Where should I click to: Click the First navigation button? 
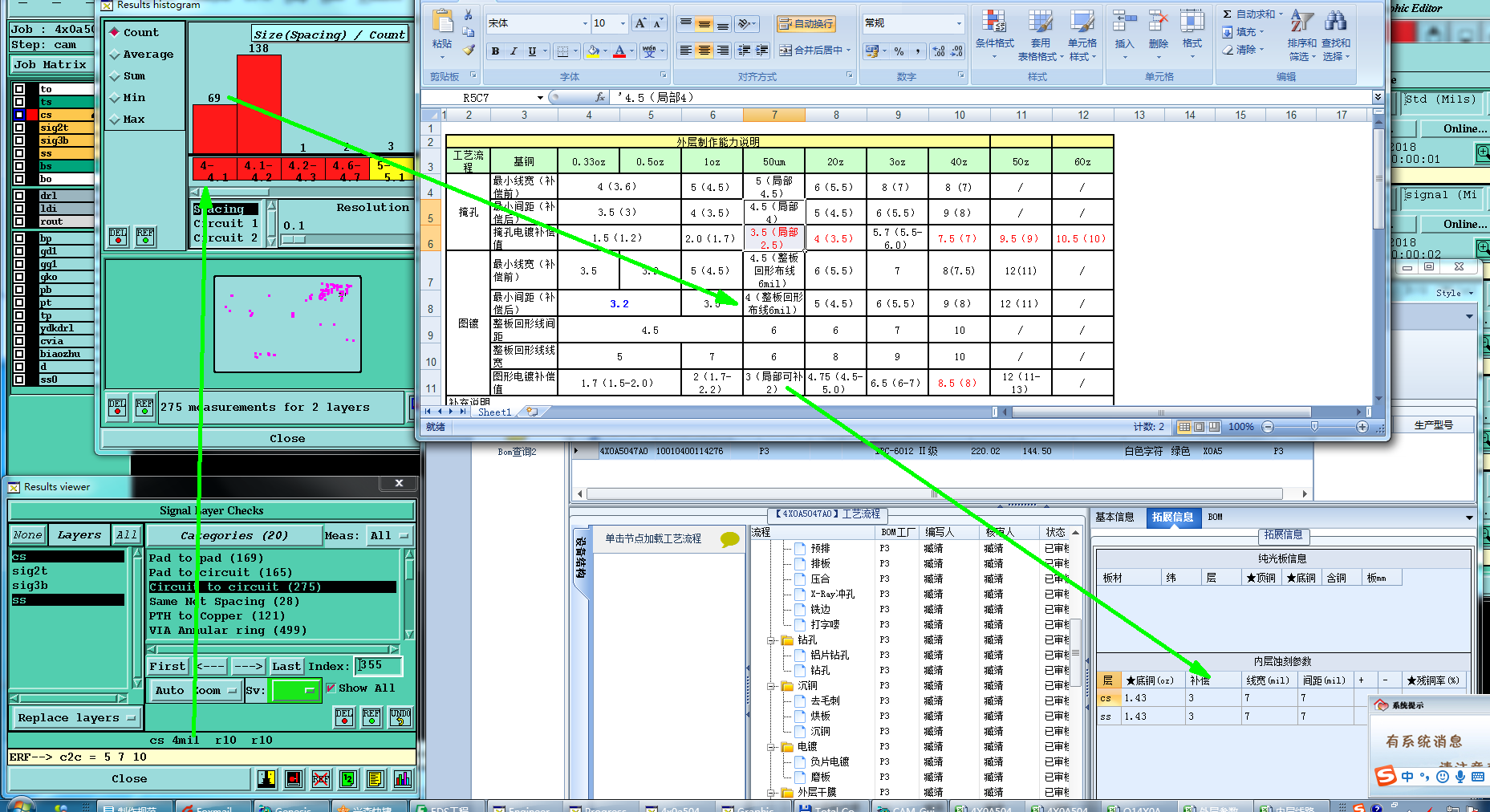167,666
